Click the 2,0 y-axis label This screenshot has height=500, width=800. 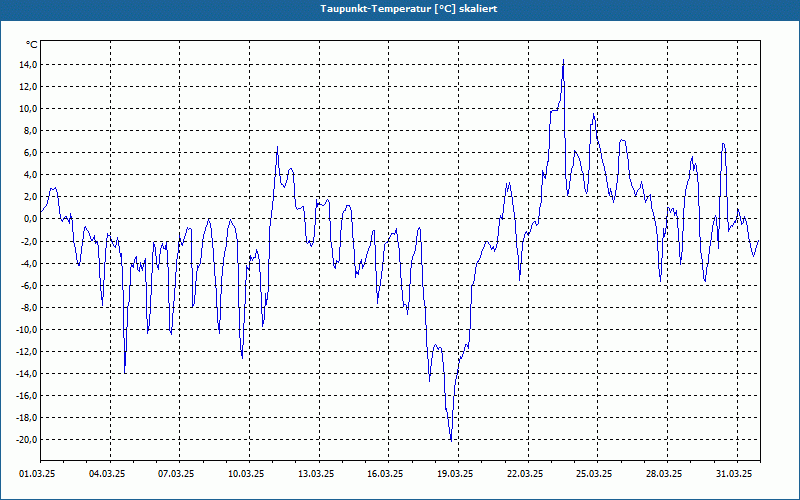31,197
